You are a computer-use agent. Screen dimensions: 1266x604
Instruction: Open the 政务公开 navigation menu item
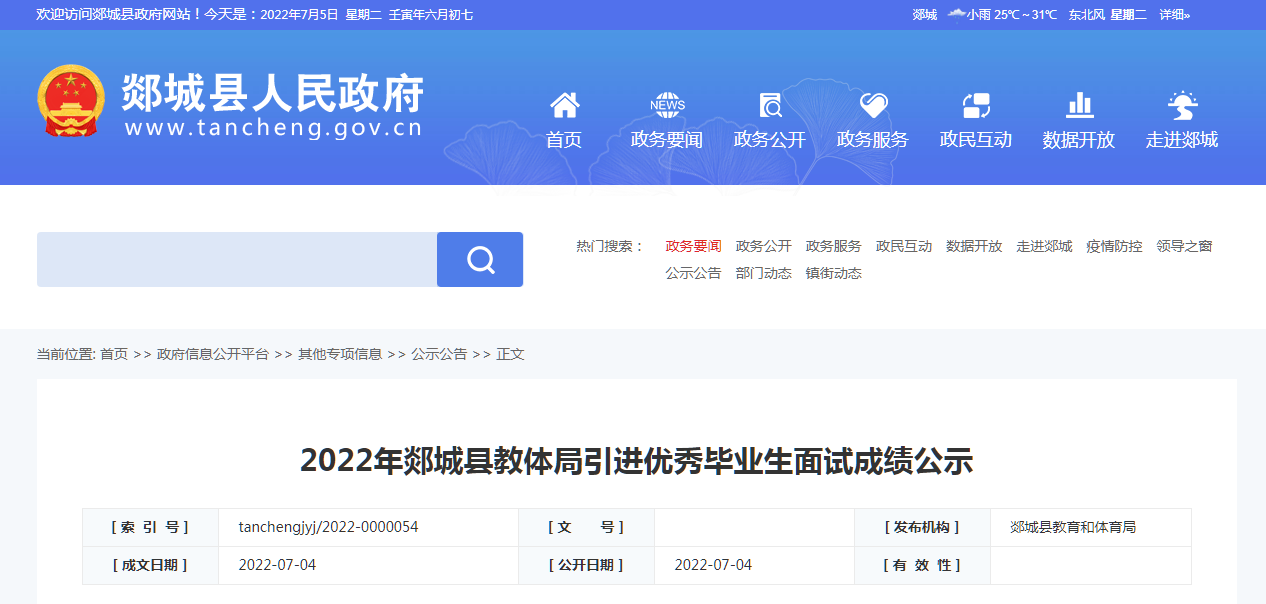(770, 140)
